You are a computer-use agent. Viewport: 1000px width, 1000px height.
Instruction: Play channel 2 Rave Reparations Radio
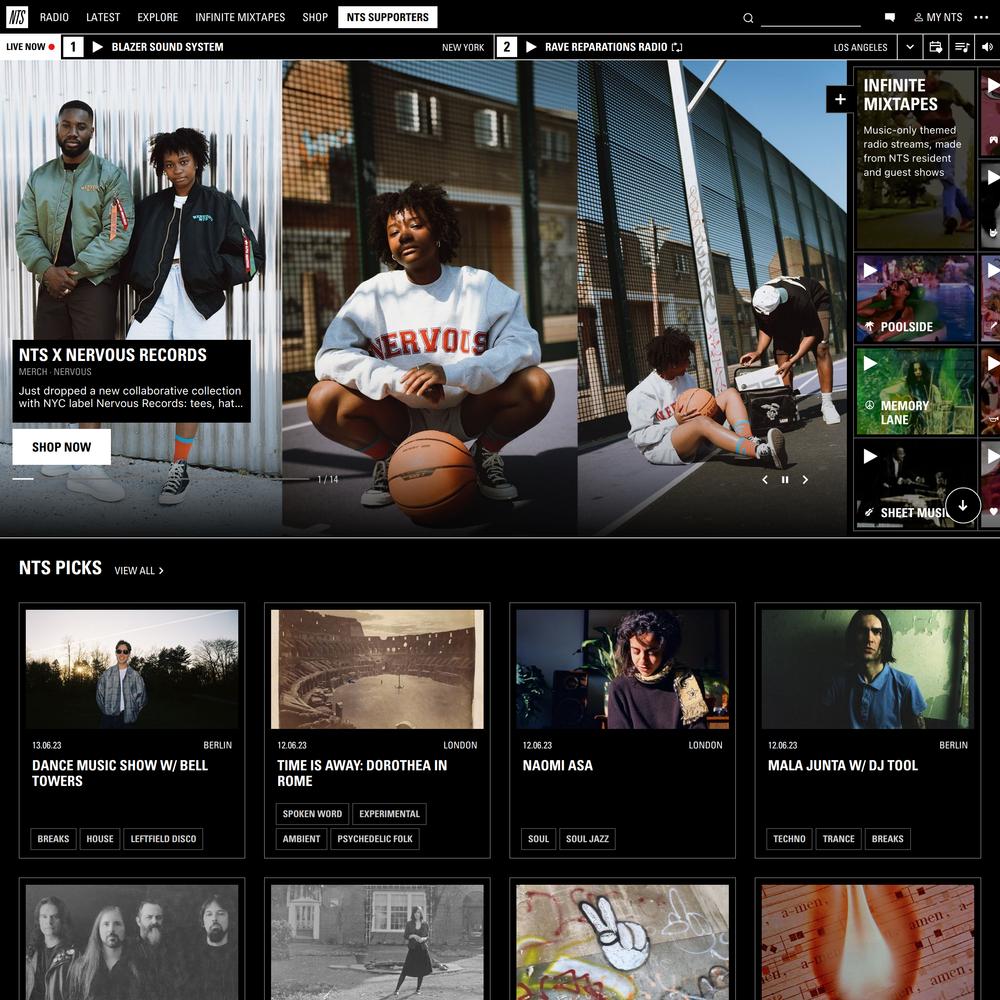[531, 47]
